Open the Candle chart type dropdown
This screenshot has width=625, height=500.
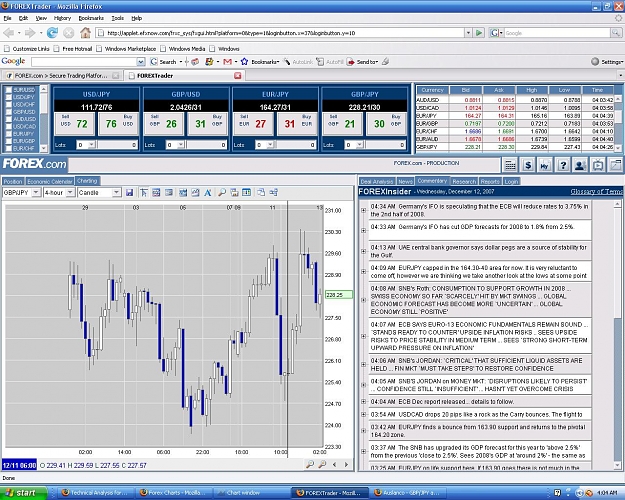(116, 193)
